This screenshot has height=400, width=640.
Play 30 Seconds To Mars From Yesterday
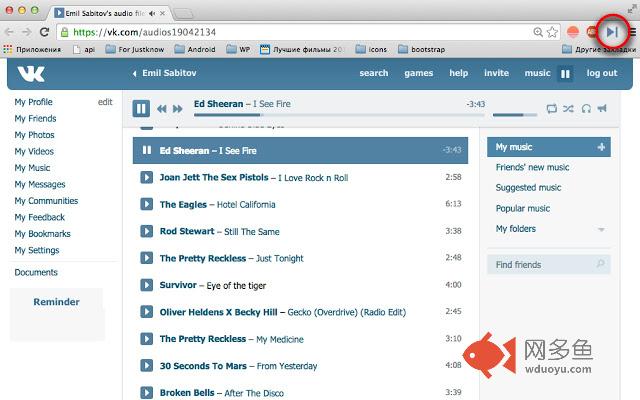(147, 366)
